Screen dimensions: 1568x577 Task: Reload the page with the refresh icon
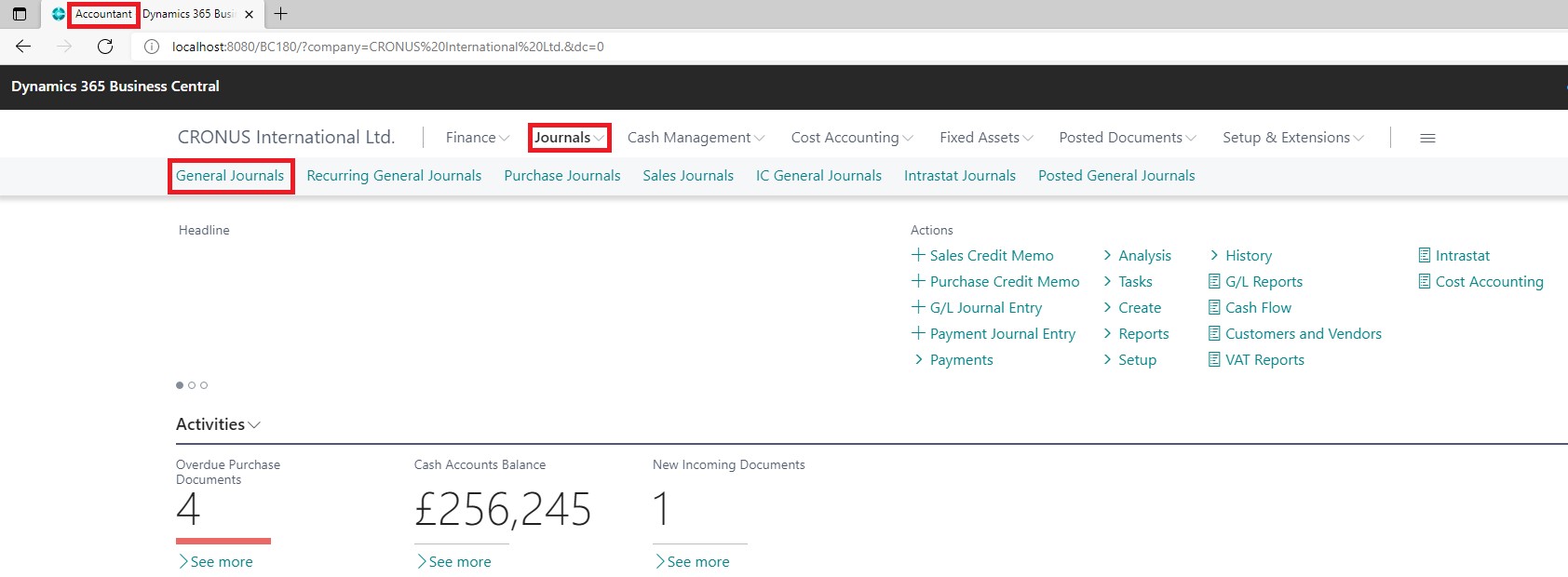[x=105, y=47]
